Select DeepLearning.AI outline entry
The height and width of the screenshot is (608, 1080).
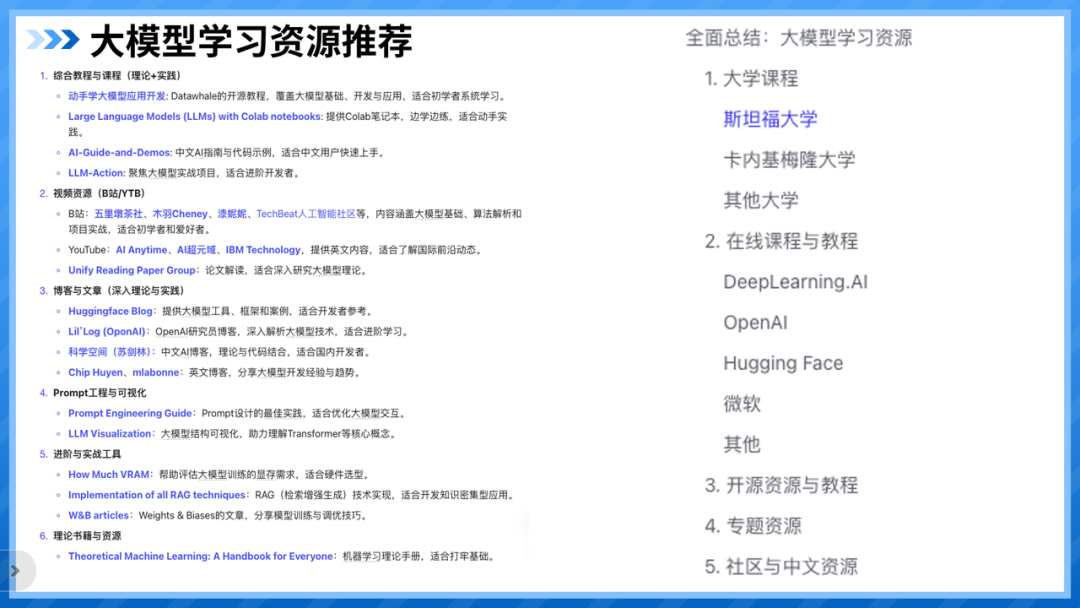[796, 282]
